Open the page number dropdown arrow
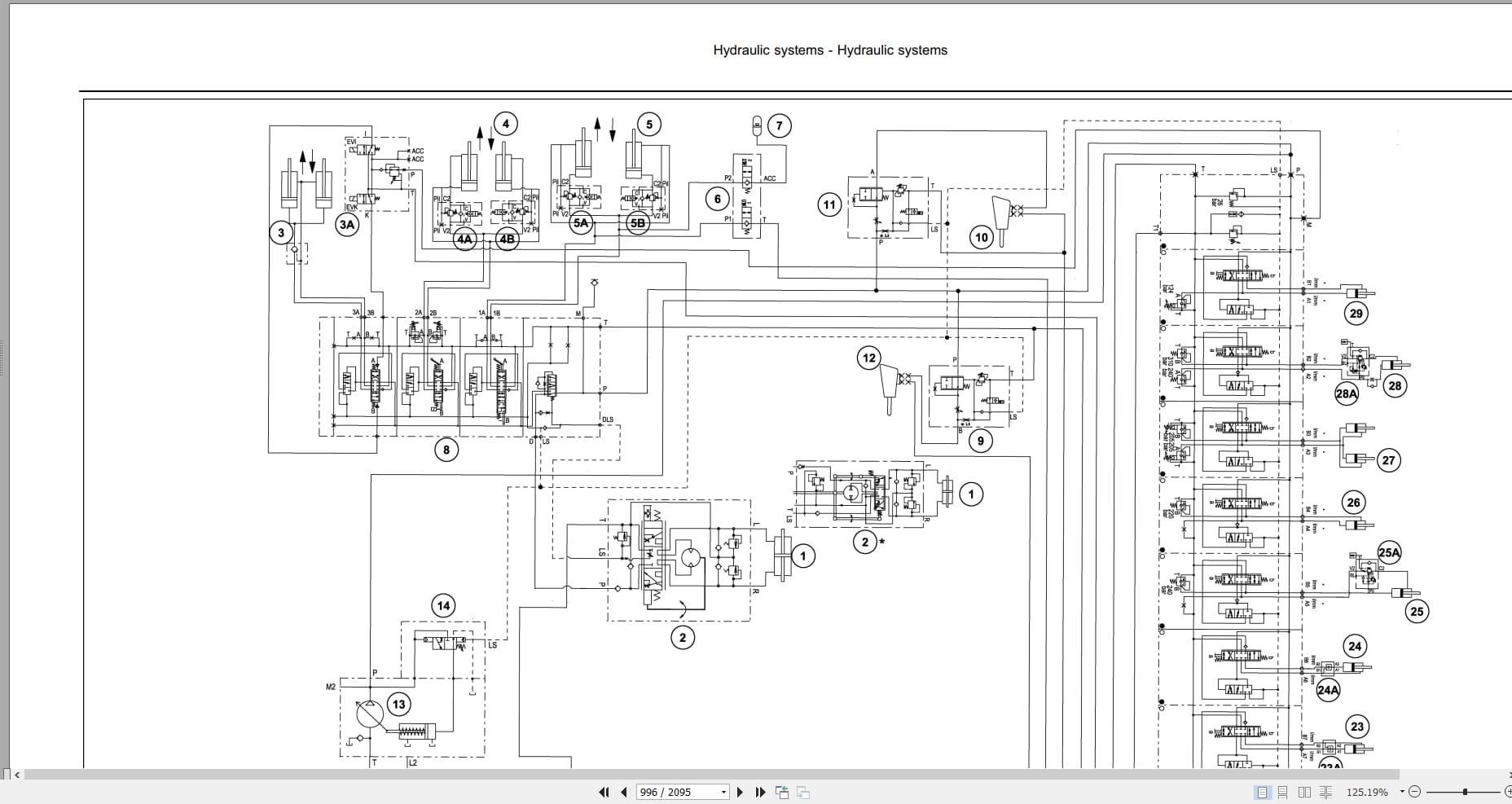 723,792
